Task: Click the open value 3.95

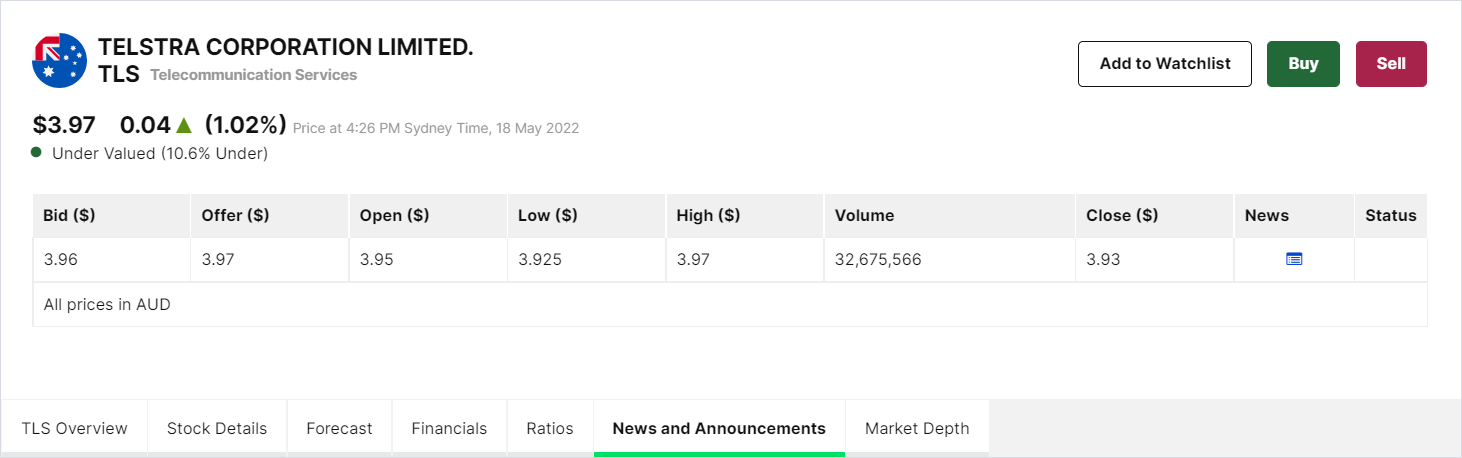Action: point(377,259)
